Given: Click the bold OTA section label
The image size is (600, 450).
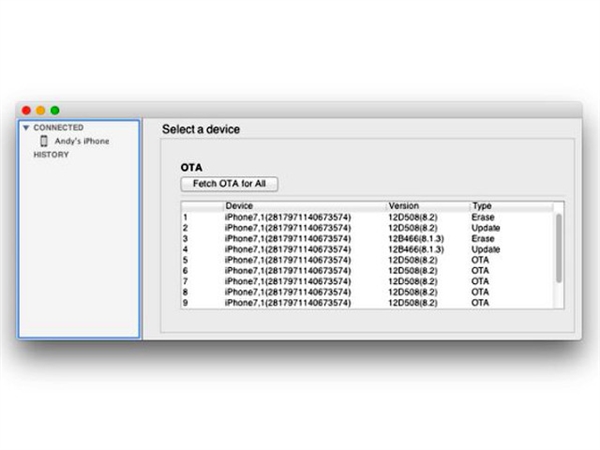Looking at the screenshot, I should tap(191, 168).
